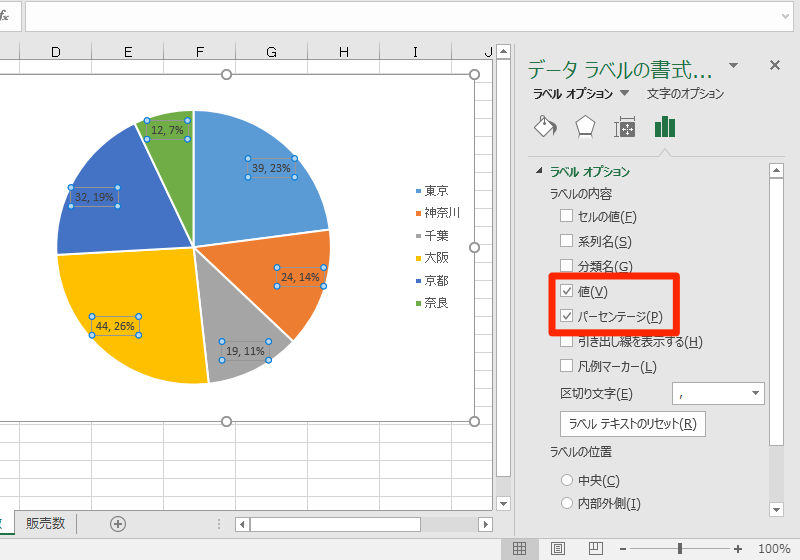
Task: Select the 12, 7% data label
Action: pos(167,130)
